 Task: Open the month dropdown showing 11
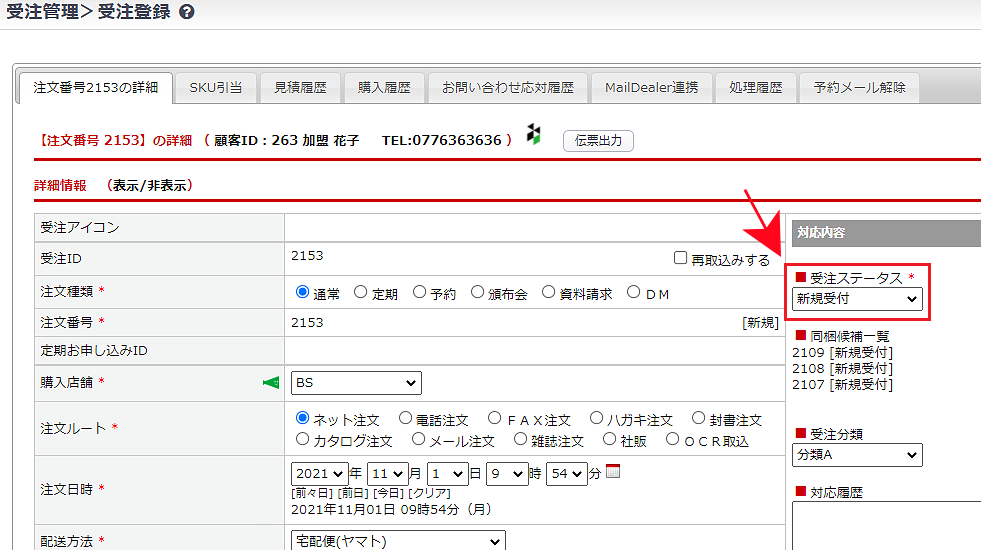388,474
